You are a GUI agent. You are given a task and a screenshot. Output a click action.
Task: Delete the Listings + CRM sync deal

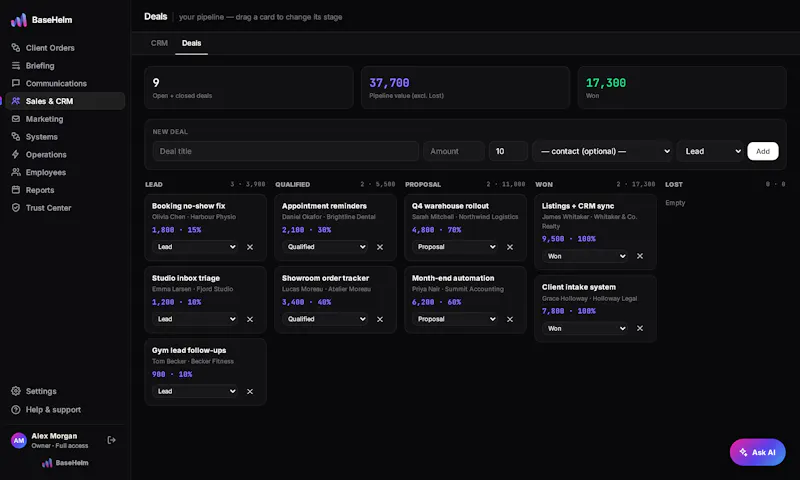coord(640,256)
